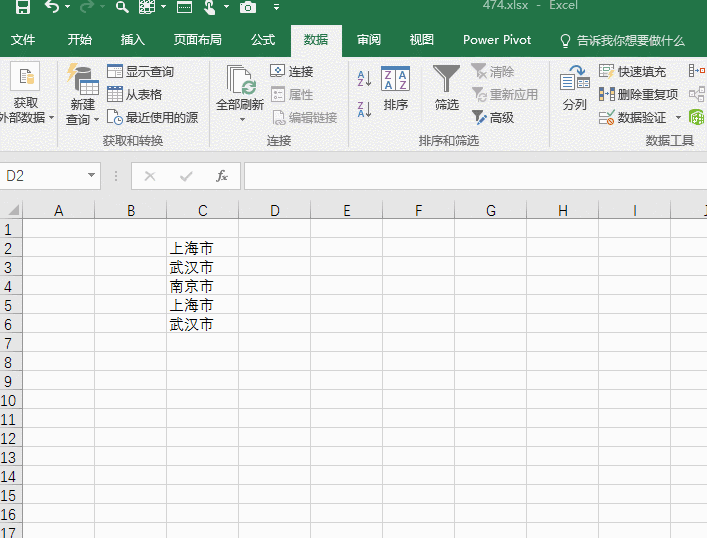Open the Name Box dropdown arrow

(x=91, y=176)
